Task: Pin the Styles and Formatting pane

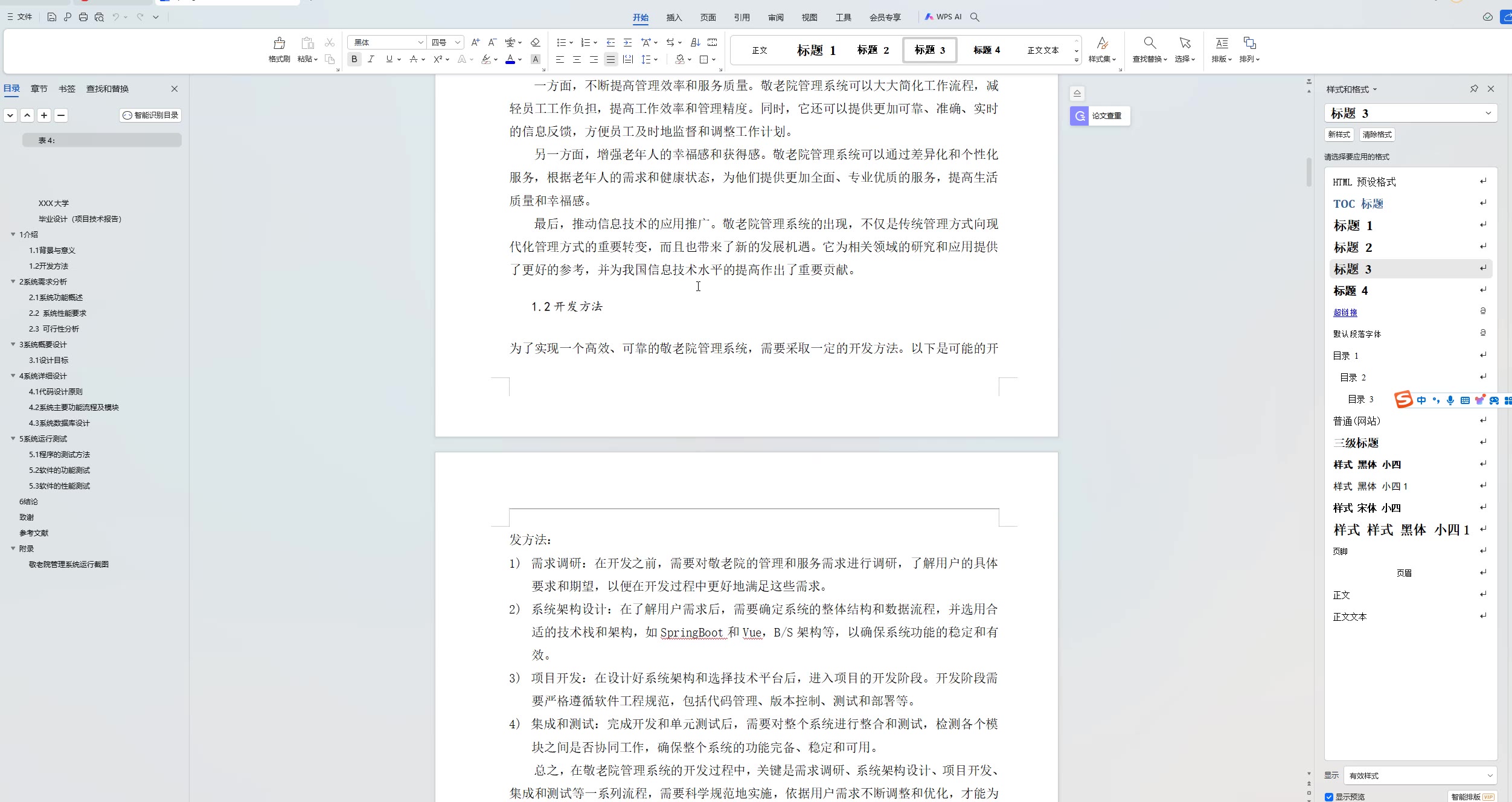Action: (1474, 89)
